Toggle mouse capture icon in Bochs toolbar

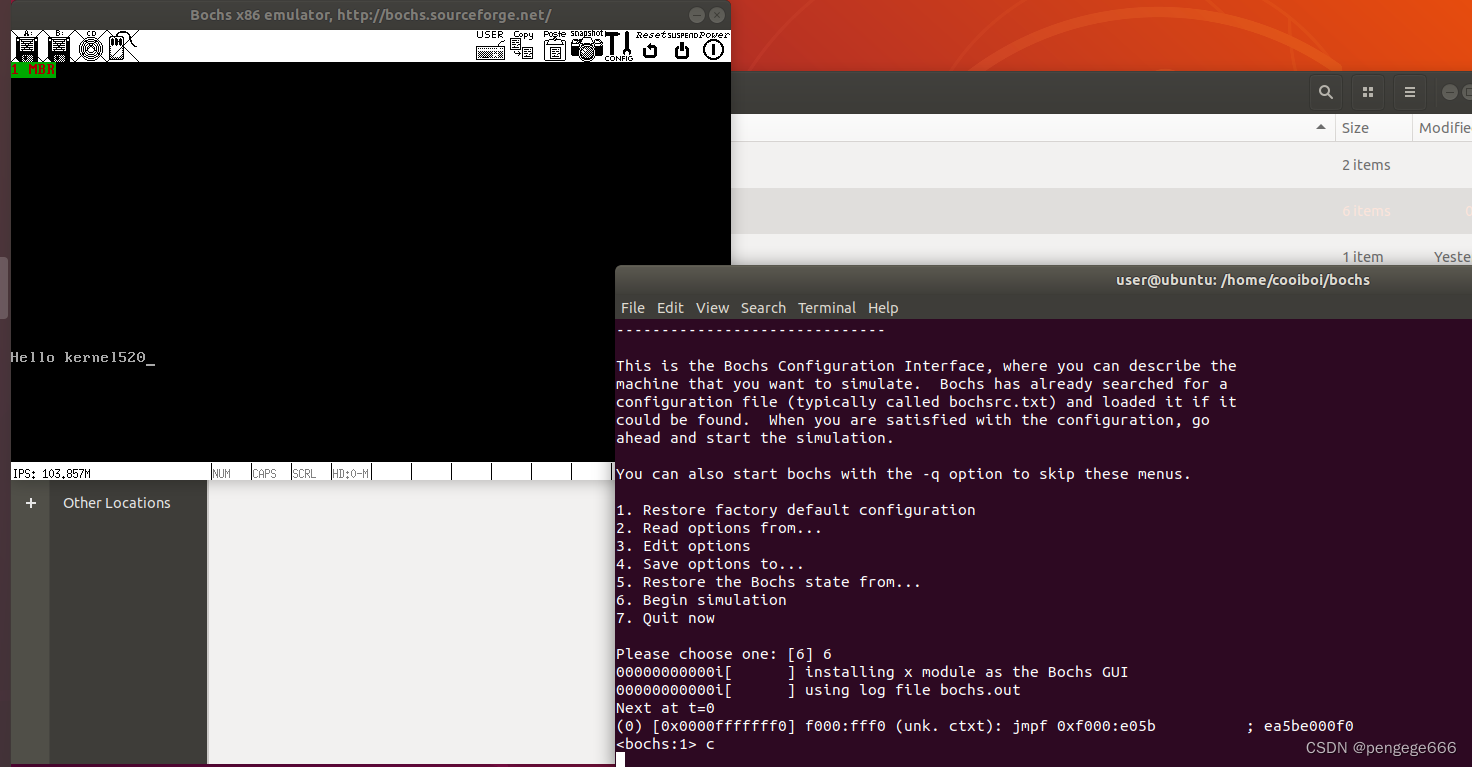click(122, 46)
